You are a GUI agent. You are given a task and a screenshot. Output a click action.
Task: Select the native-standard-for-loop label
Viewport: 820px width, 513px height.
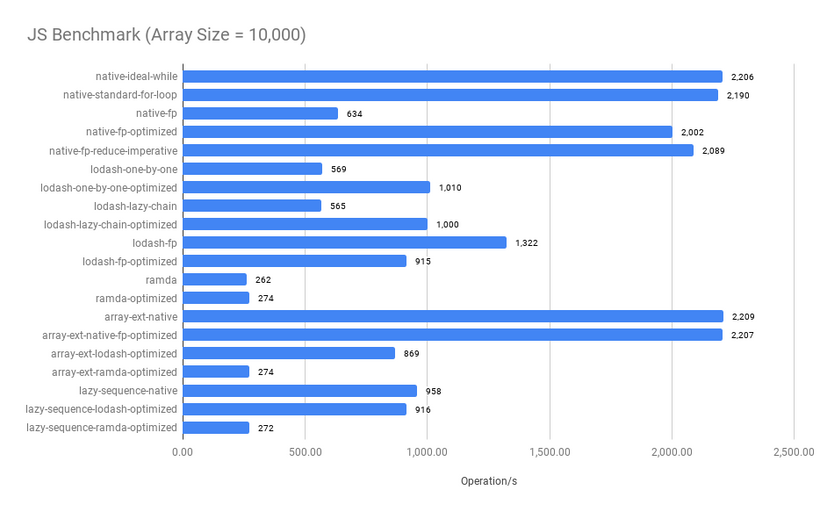[x=120, y=95]
